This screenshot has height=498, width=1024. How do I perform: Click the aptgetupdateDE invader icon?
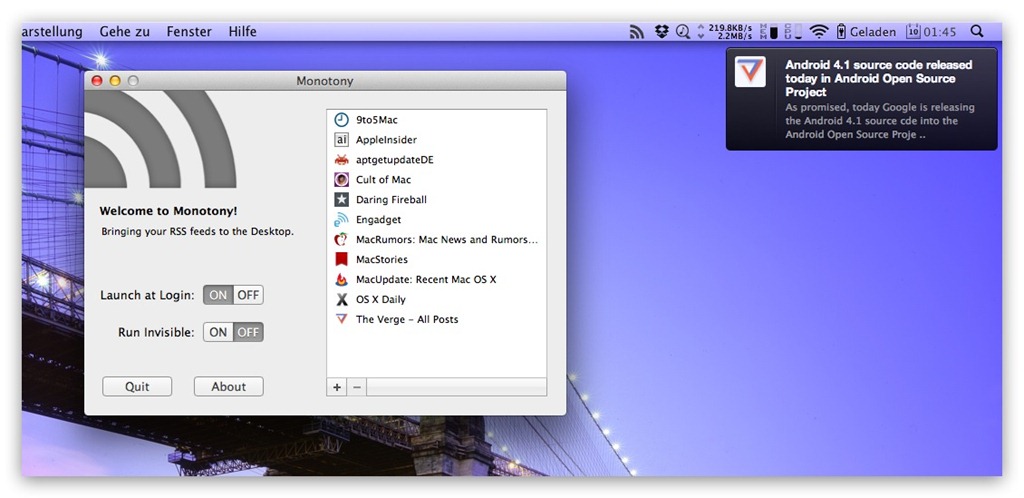(342, 160)
